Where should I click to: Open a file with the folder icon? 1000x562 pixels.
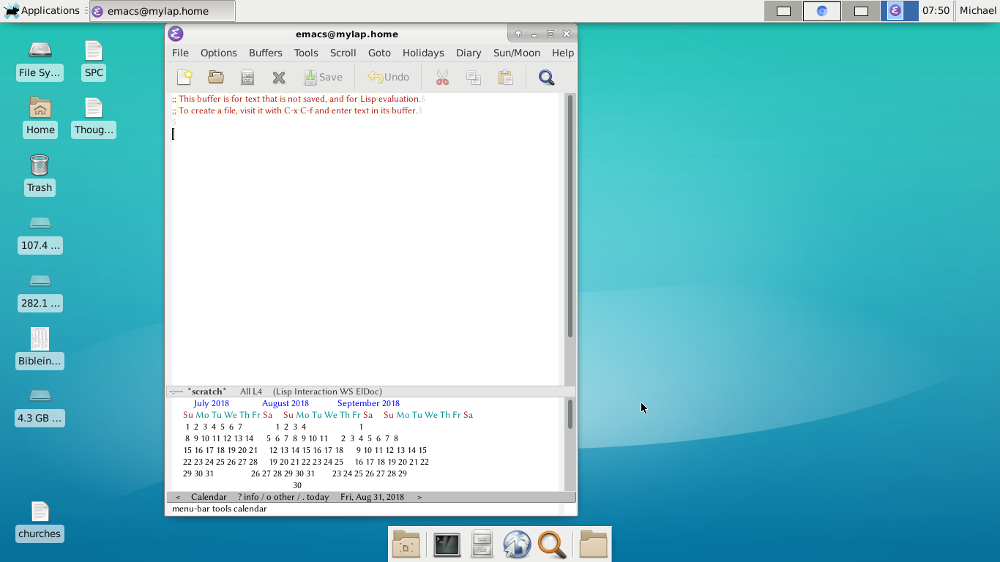tap(216, 77)
